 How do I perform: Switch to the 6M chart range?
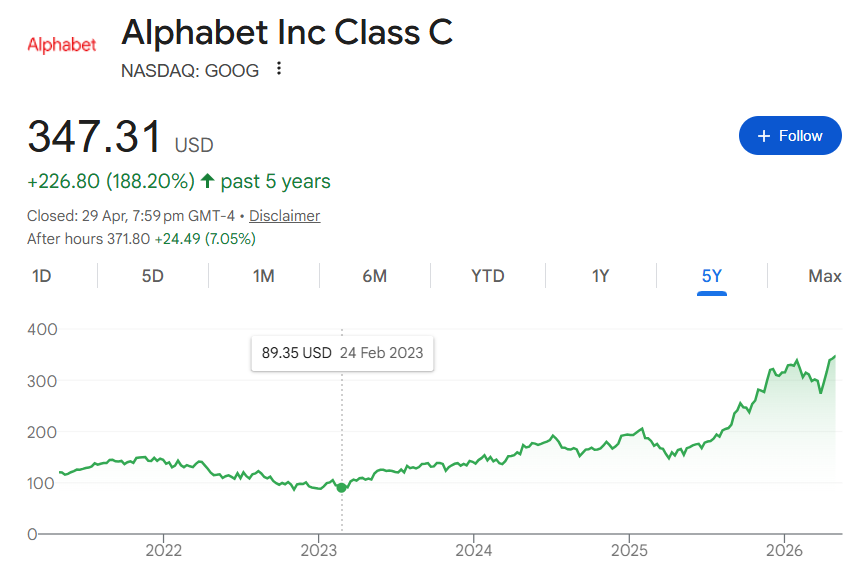[374, 276]
